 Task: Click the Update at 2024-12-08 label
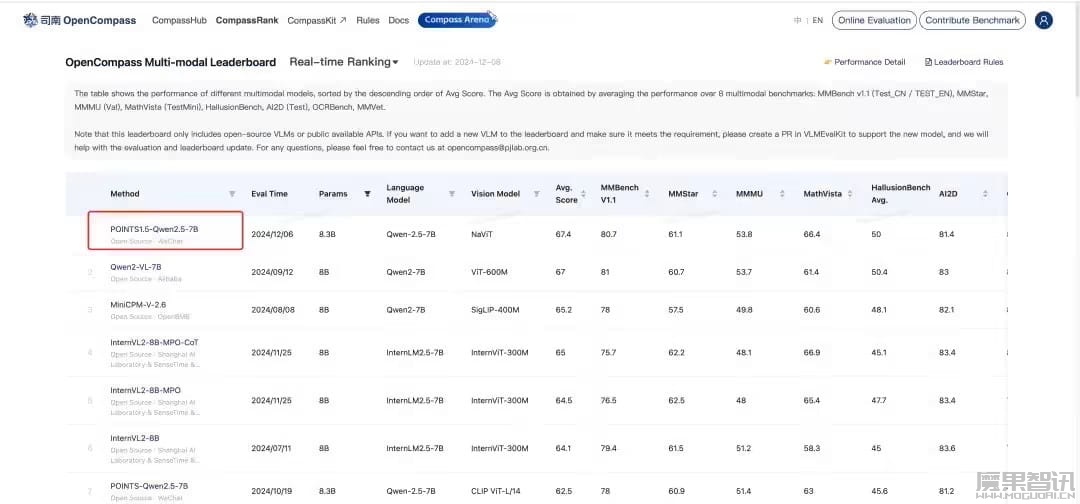457,62
